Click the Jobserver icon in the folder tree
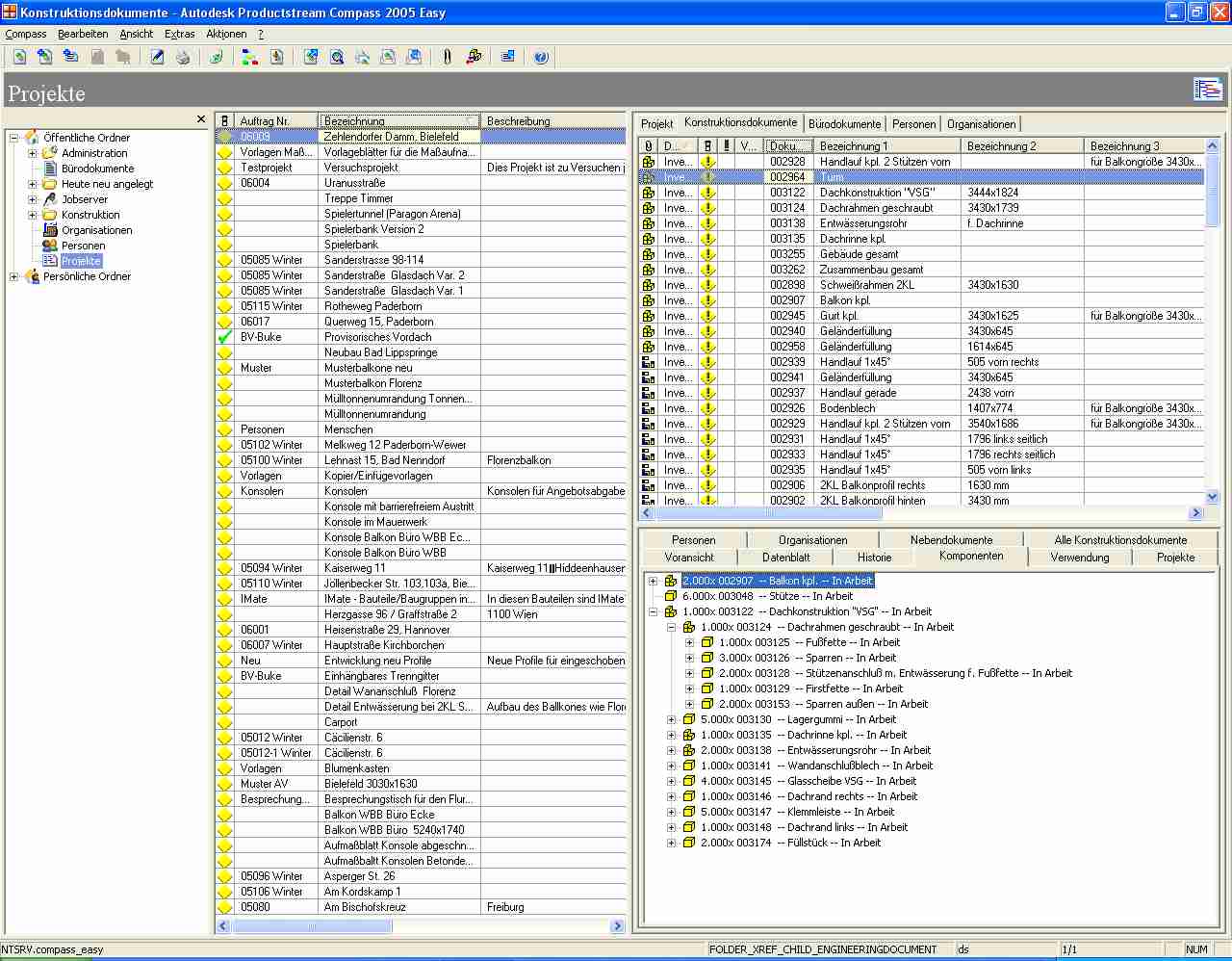This screenshot has width=1232, height=961. pyautogui.click(x=50, y=199)
